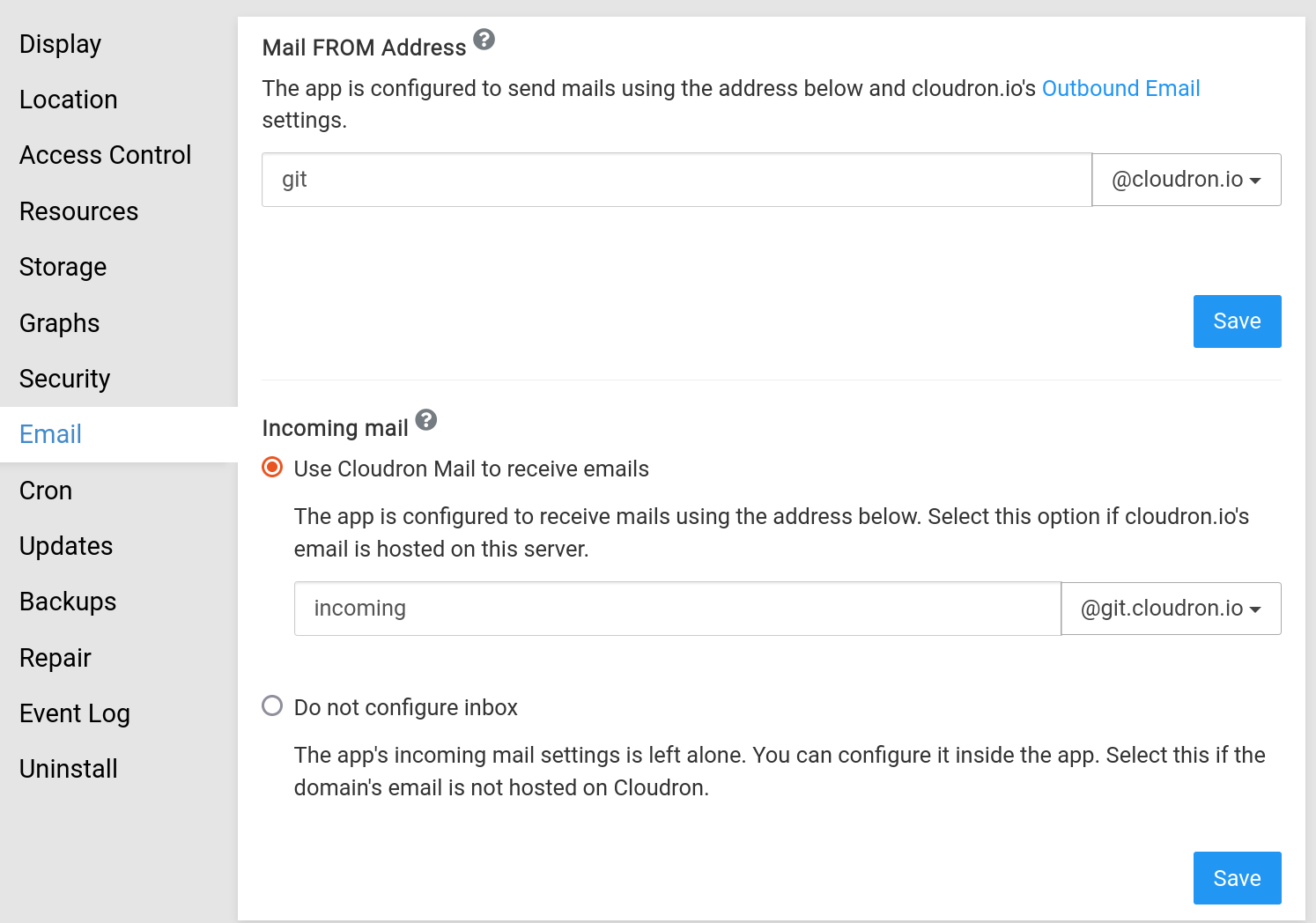The height and width of the screenshot is (923, 1316).
Task: Follow the Outbound Email link
Action: click(x=1120, y=88)
